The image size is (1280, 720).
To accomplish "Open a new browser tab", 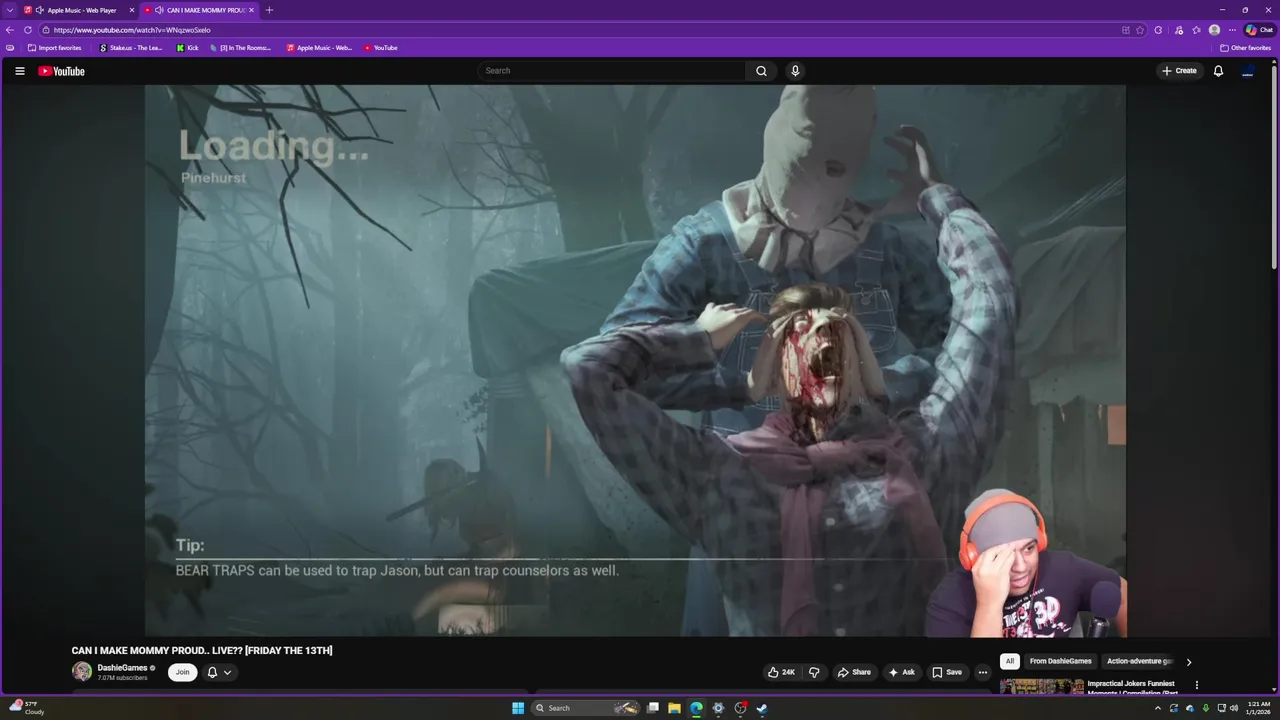I will tap(269, 10).
